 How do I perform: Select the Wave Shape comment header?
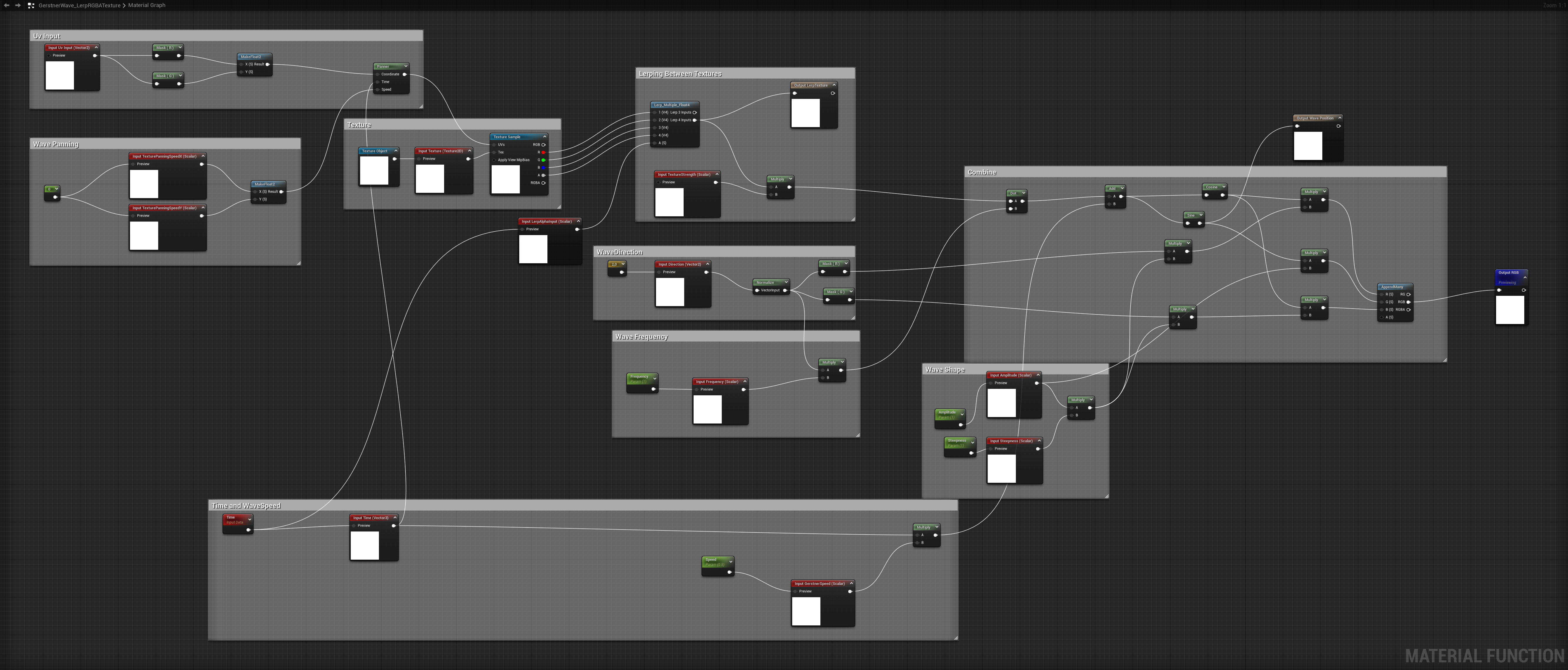(x=1015, y=369)
